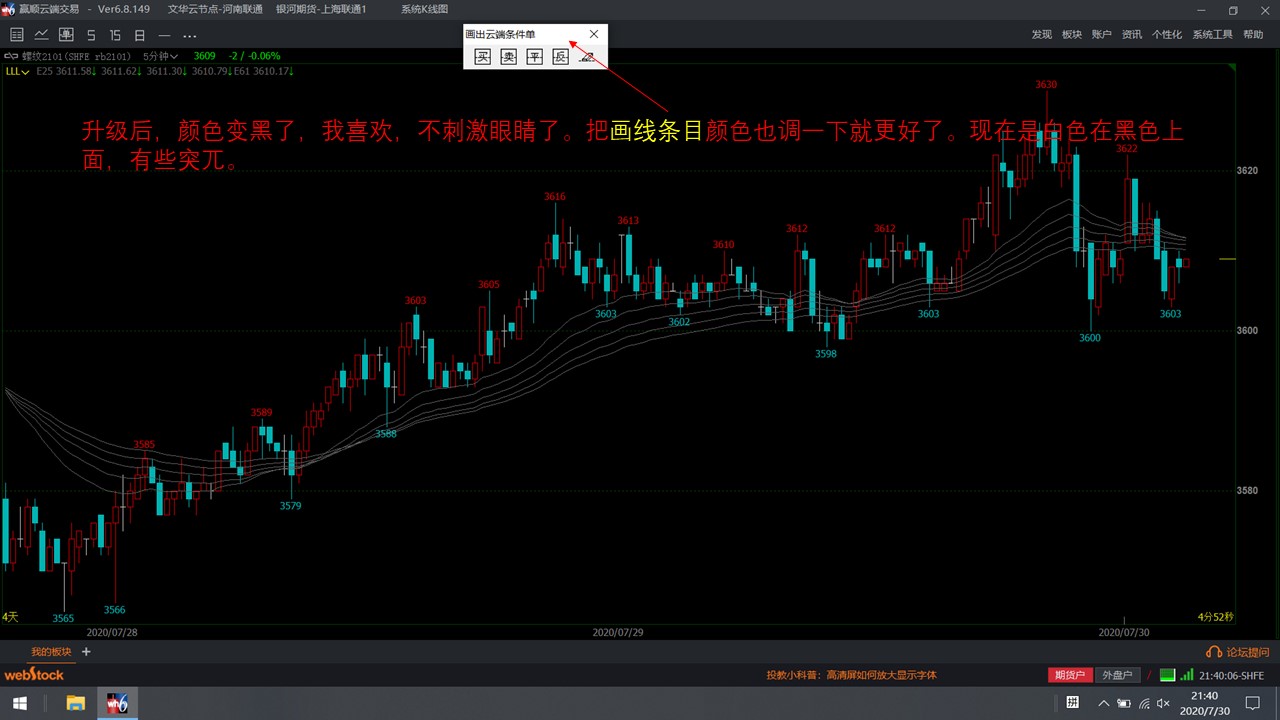This screenshot has height=720, width=1280.
Task: Click the green connection status indicator
Action: (1167, 675)
